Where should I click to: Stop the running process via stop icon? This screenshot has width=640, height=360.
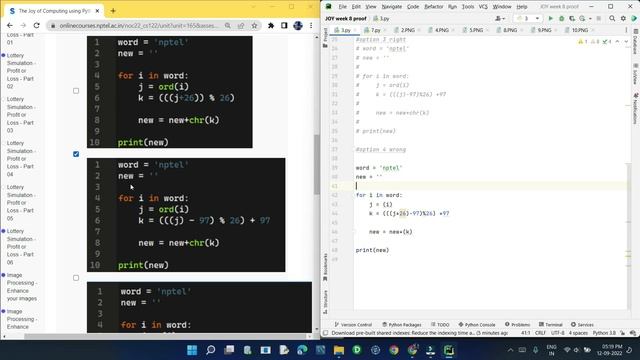pyautogui.click(x=599, y=18)
